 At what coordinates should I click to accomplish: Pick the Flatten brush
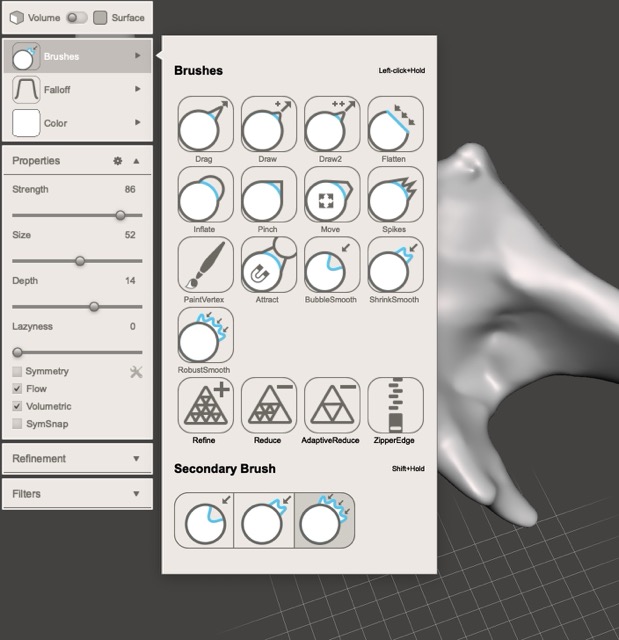click(394, 125)
